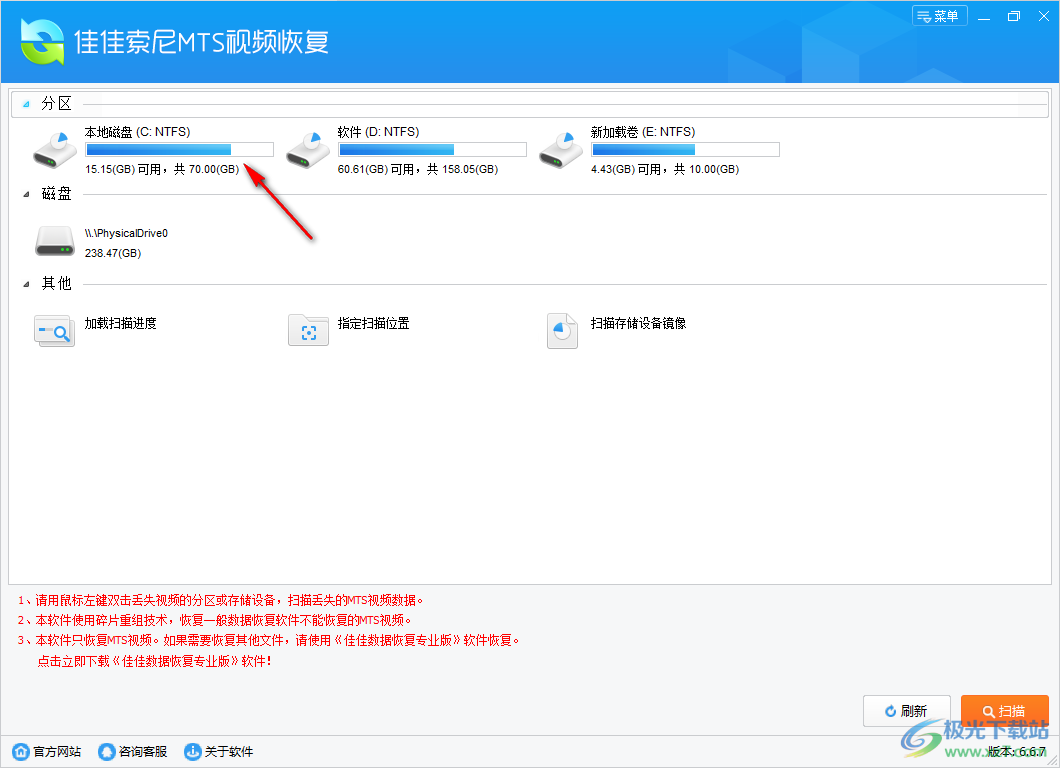Click the 分区 section heading

pyautogui.click(x=56, y=103)
